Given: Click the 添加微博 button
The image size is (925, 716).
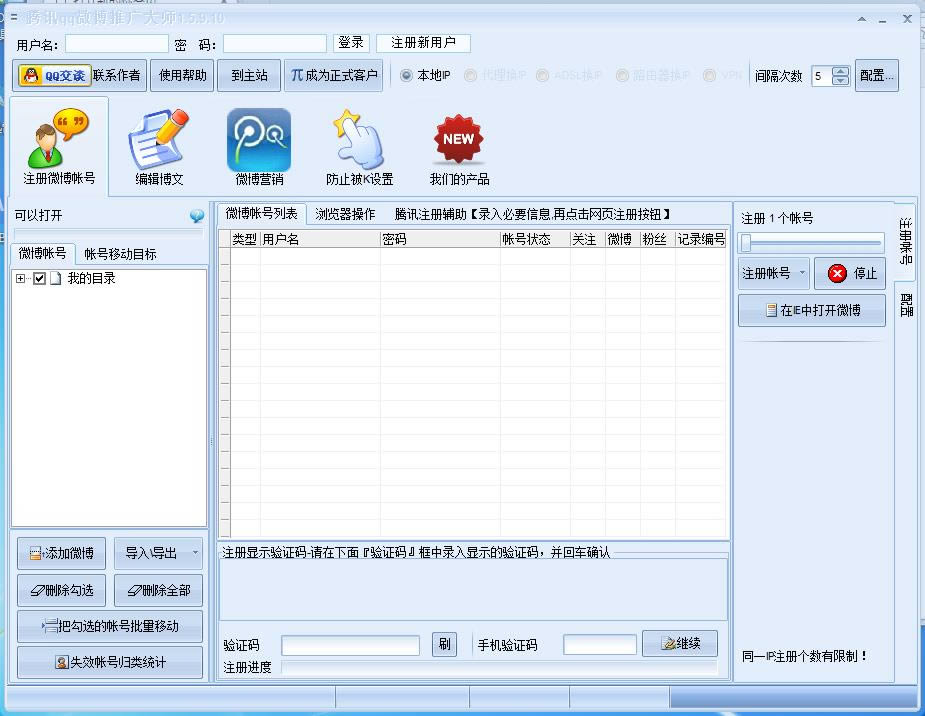Looking at the screenshot, I should point(61,553).
